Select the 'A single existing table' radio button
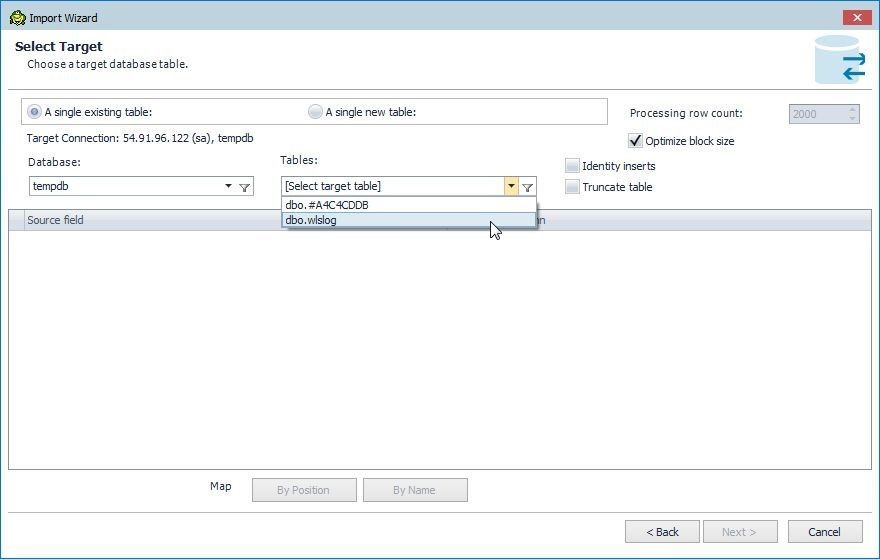Viewport: 880px width, 559px height. point(34,112)
